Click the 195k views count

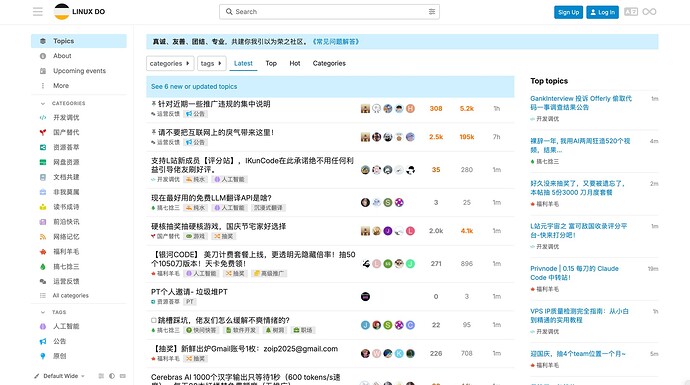[467, 137]
